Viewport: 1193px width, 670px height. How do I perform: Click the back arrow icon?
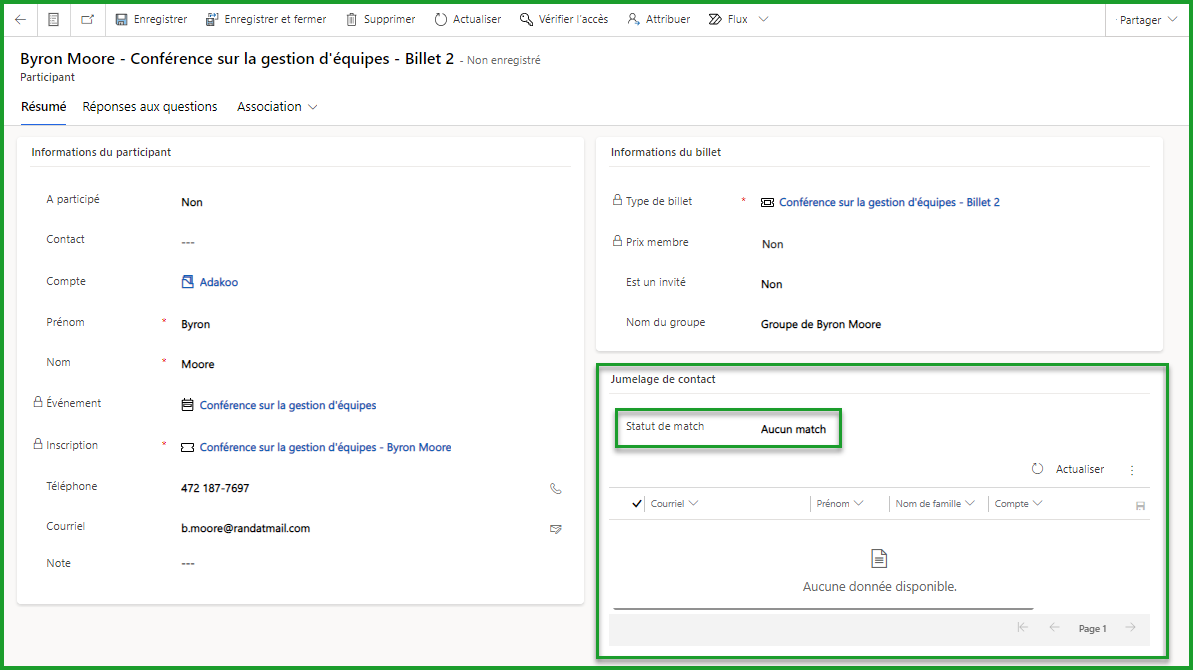point(20,19)
